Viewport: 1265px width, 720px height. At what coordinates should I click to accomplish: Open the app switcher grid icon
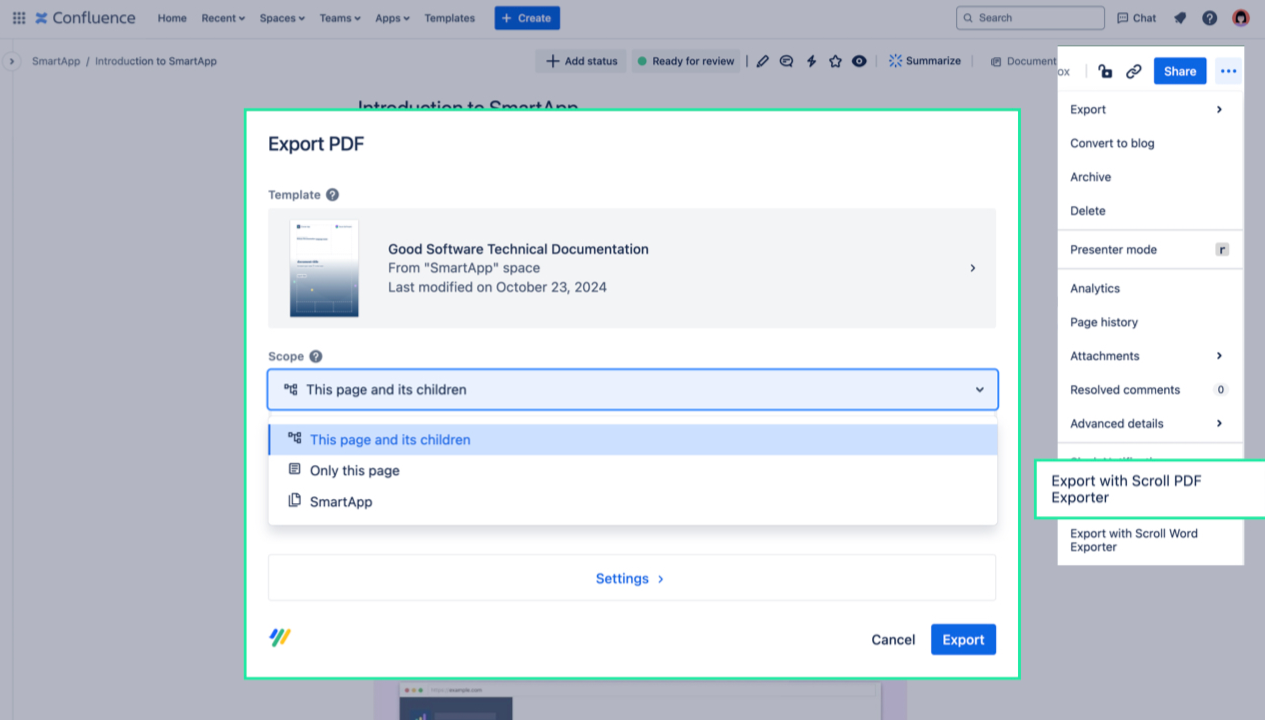click(19, 18)
